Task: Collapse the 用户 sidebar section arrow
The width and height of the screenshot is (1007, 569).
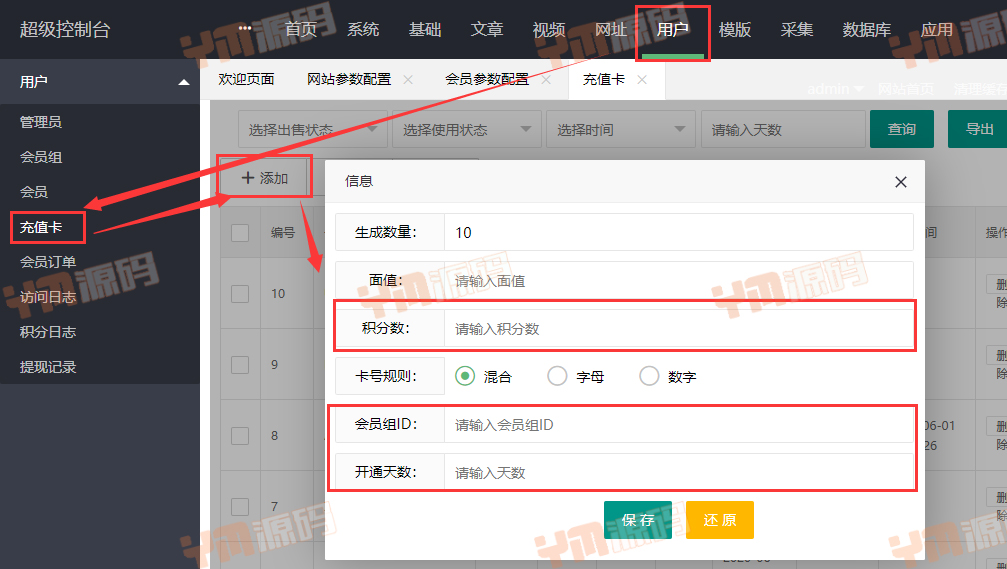Action: pos(183,82)
